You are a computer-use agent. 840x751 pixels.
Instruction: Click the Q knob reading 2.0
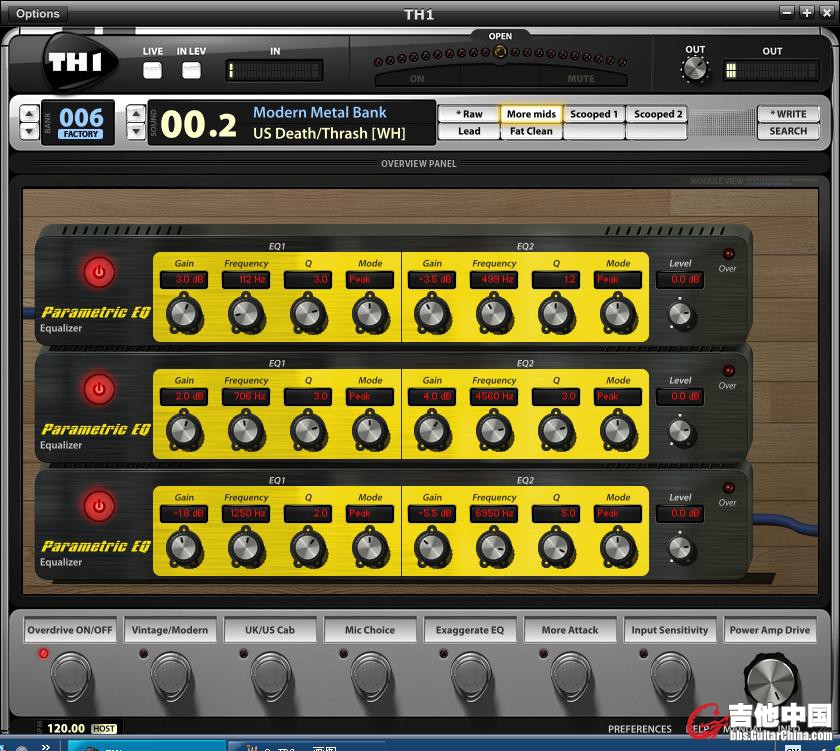pos(309,548)
